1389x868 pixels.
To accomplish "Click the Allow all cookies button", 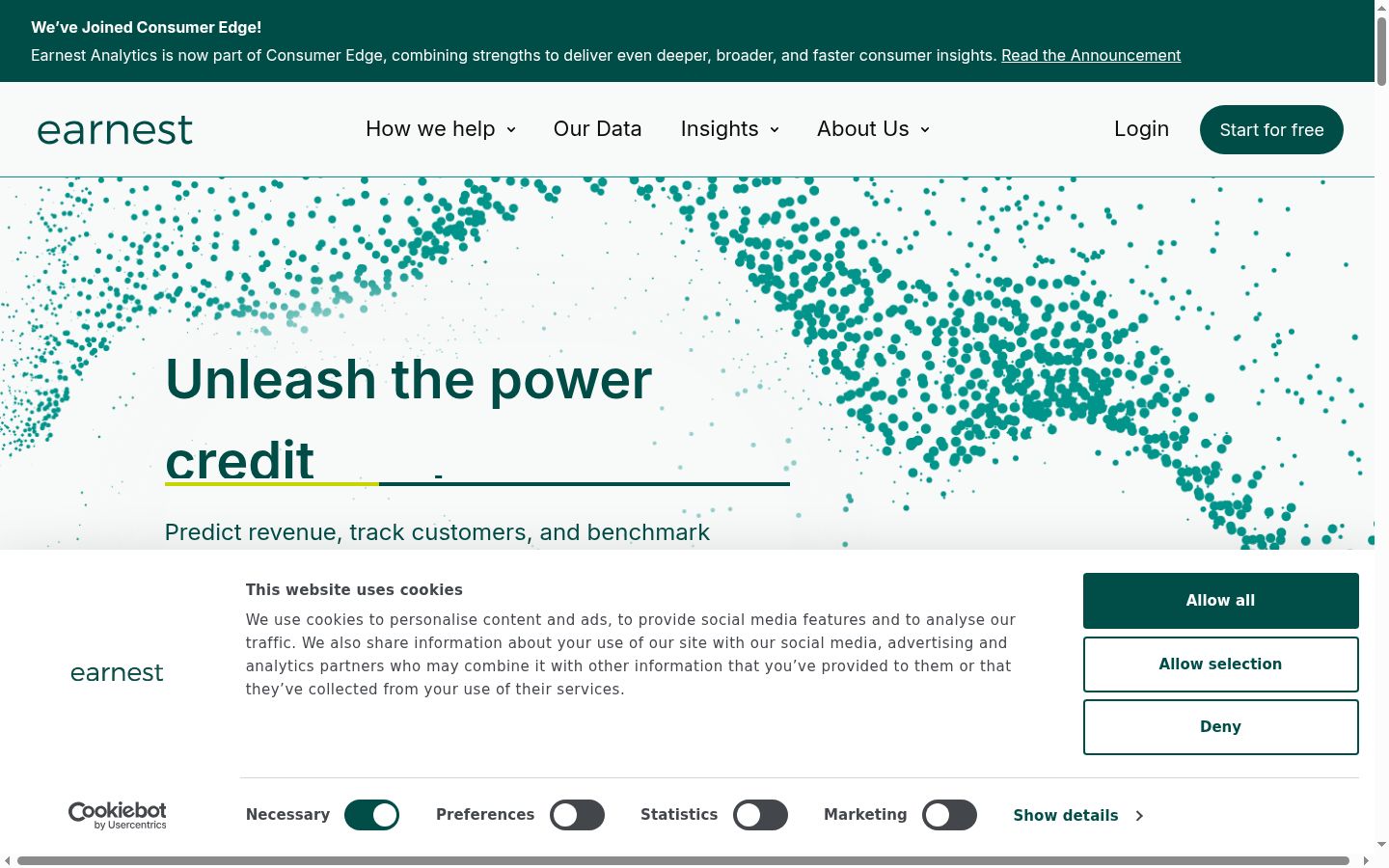I will coord(1220,601).
